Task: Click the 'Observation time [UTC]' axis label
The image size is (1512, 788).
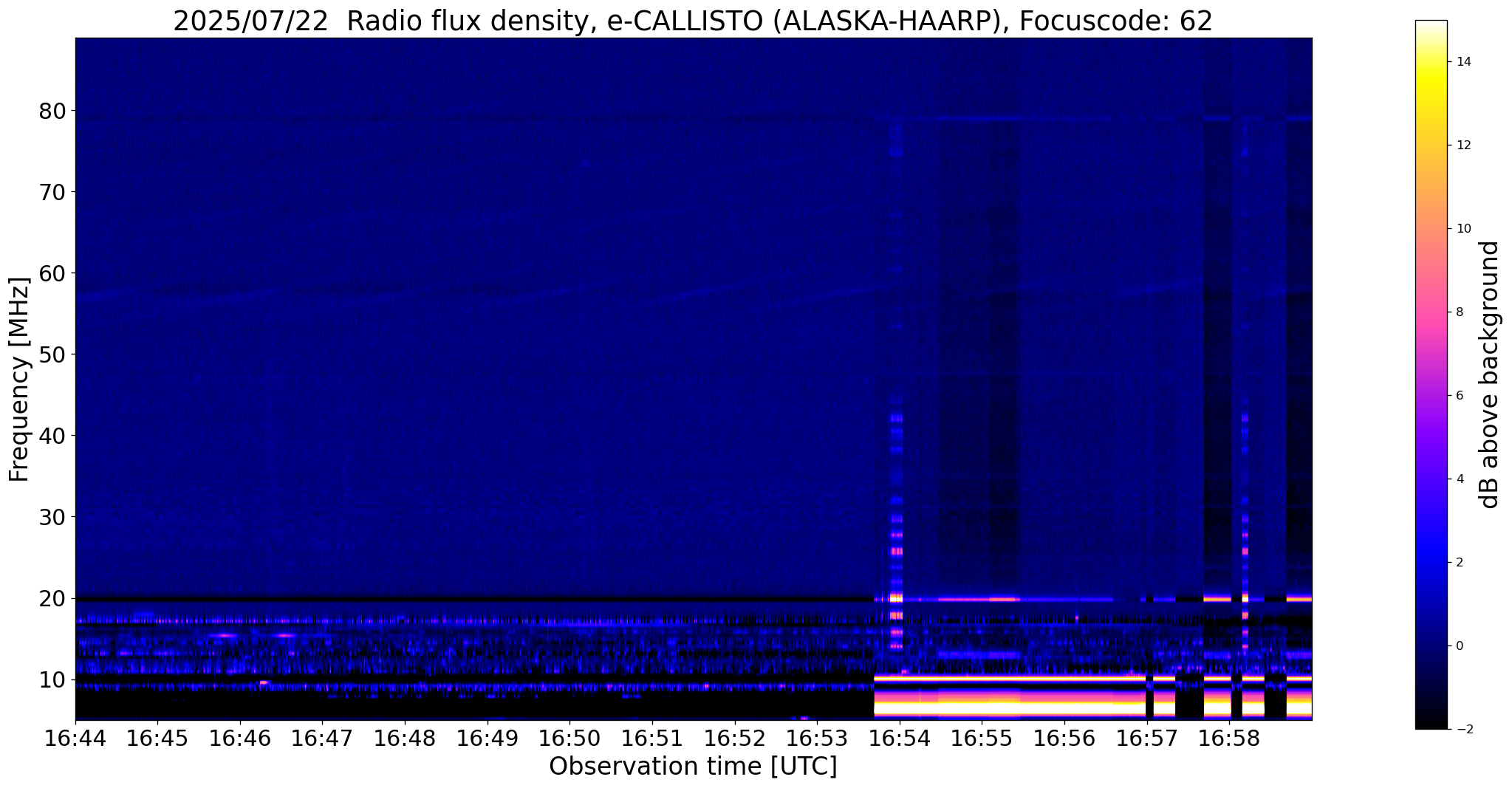Action: 693,767
